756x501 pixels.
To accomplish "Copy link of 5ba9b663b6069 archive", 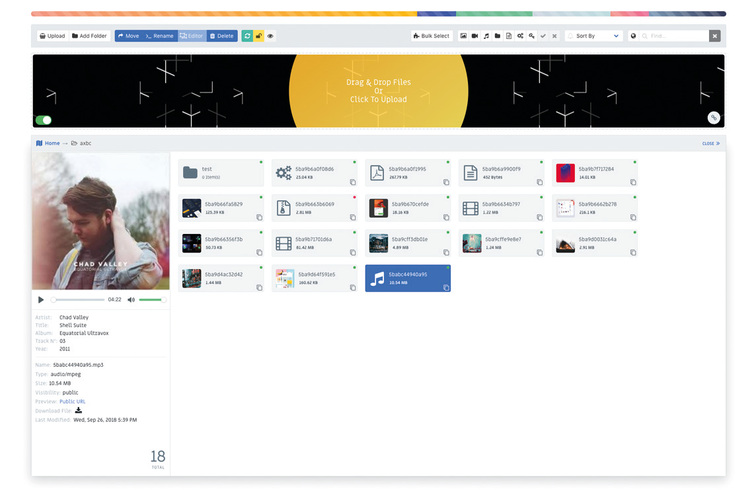I will [x=353, y=217].
